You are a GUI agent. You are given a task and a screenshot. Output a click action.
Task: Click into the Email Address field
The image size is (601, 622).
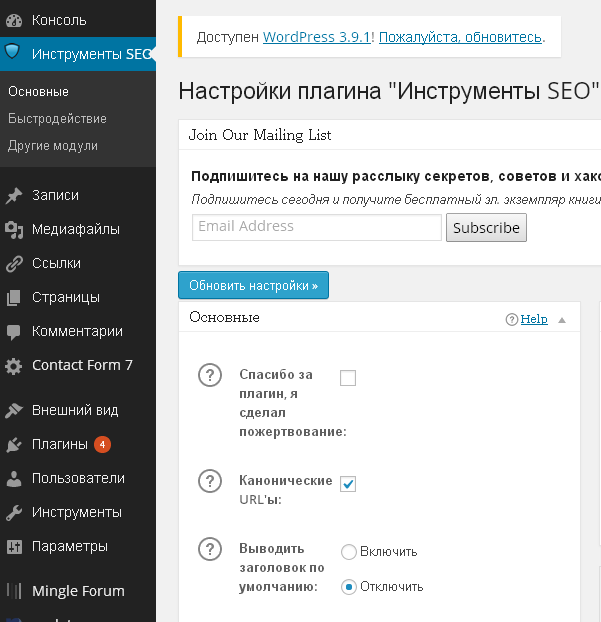pos(316,227)
